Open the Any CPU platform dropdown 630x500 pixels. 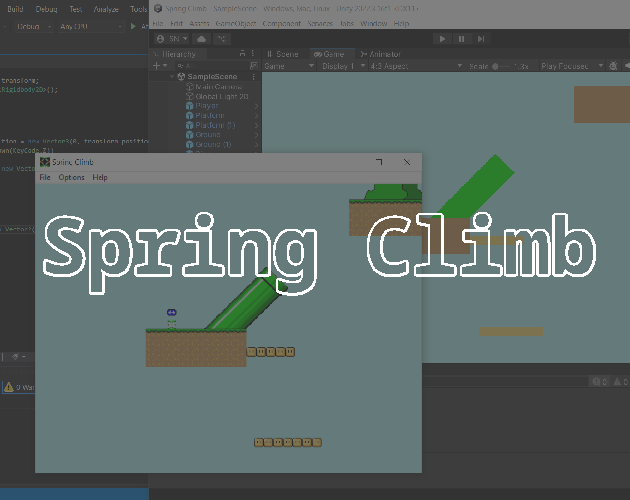[90, 27]
